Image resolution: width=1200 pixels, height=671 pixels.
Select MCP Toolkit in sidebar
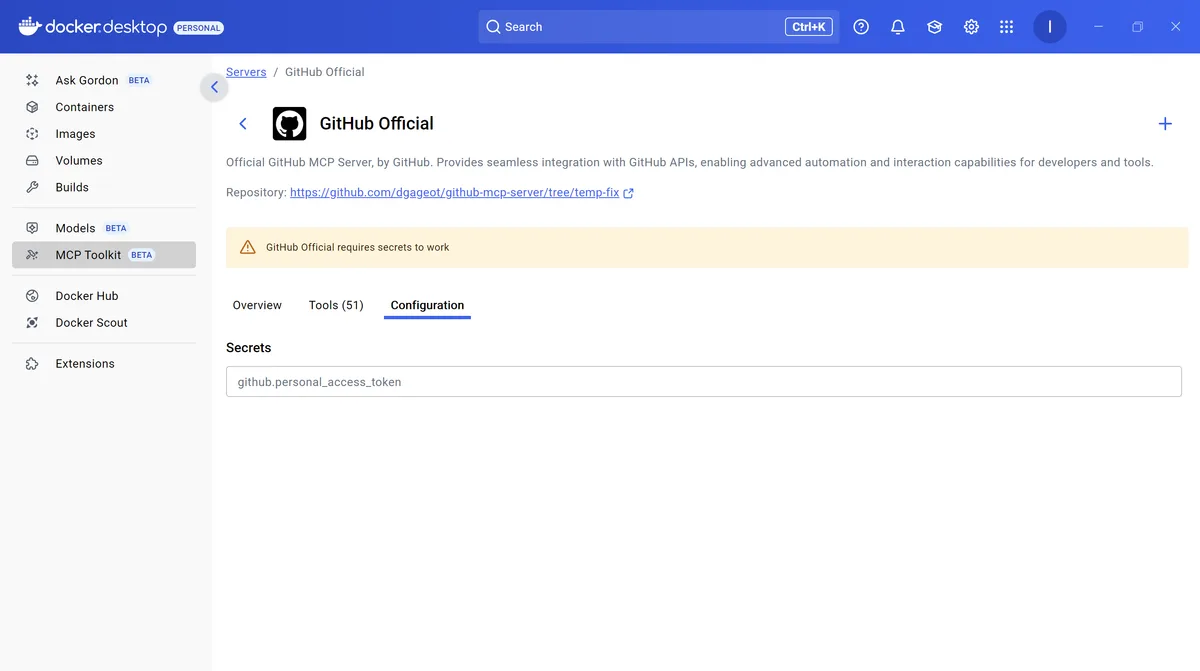104,255
